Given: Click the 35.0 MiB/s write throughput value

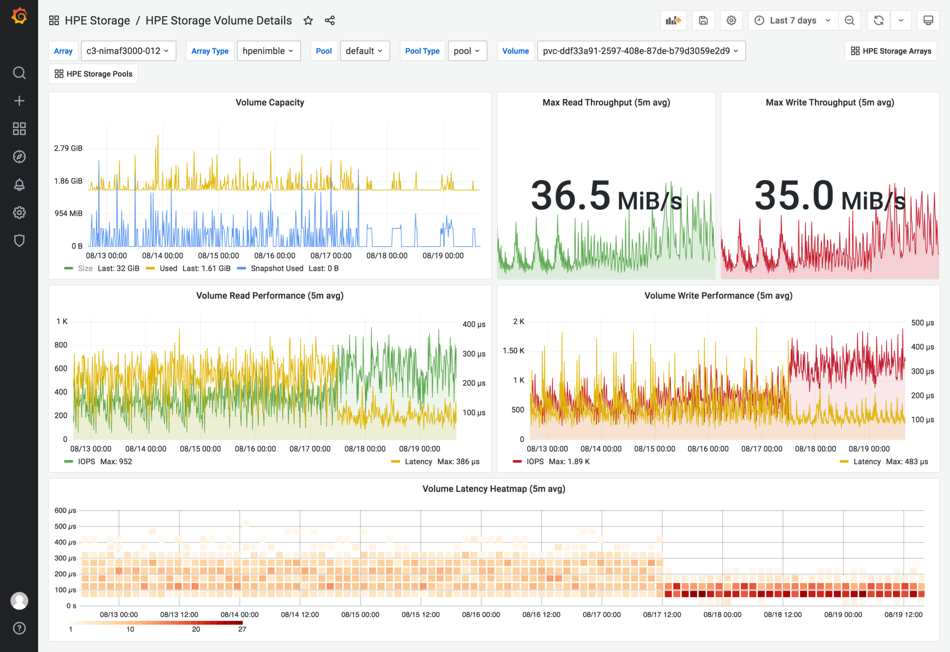Looking at the screenshot, I should click(x=829, y=196).
